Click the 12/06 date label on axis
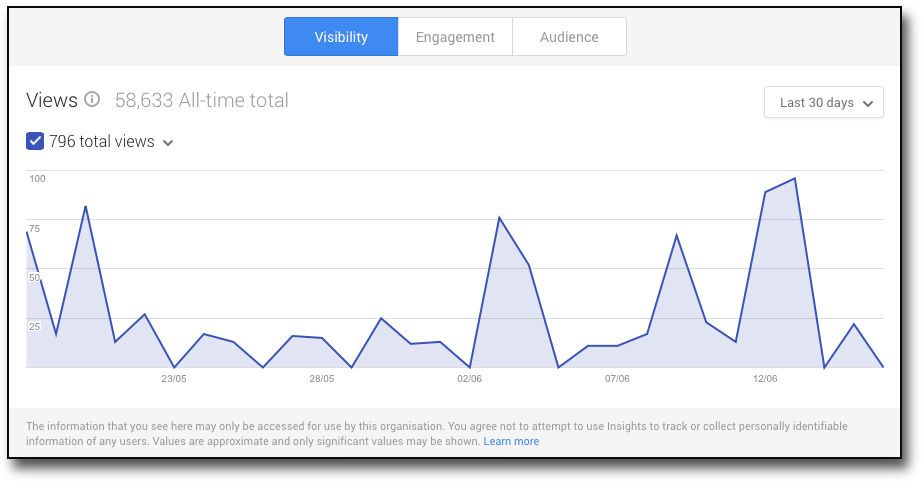Screen dimensions: 923x481 [765, 379]
